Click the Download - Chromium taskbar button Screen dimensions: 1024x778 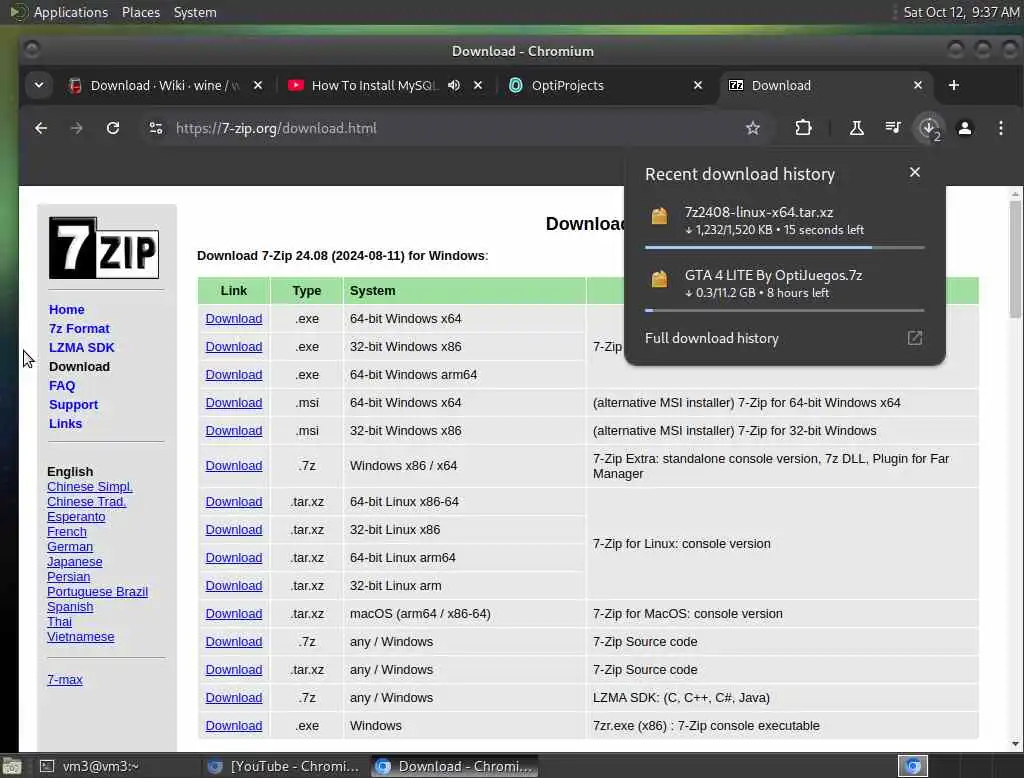tap(455, 766)
